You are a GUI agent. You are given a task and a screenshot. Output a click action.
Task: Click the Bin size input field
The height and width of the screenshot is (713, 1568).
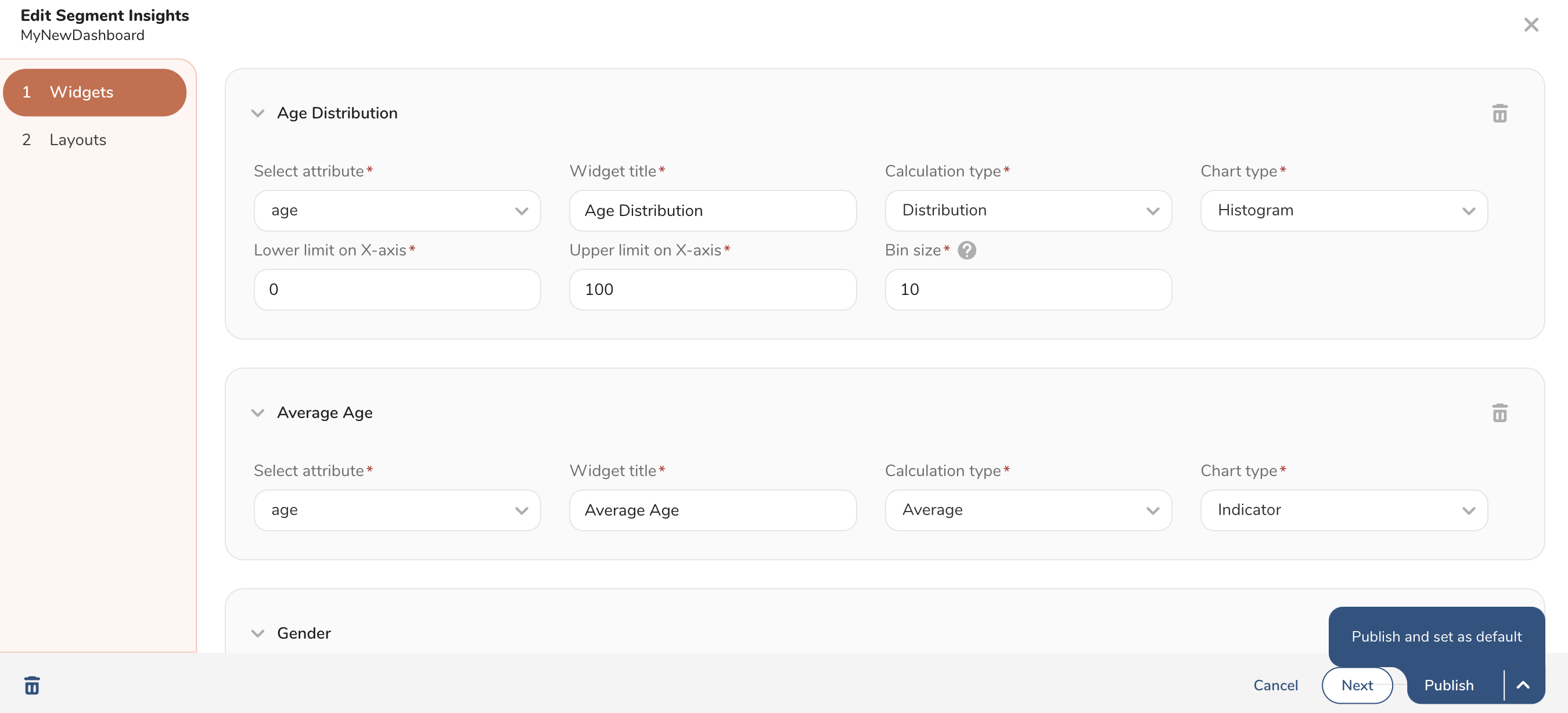click(x=1027, y=290)
